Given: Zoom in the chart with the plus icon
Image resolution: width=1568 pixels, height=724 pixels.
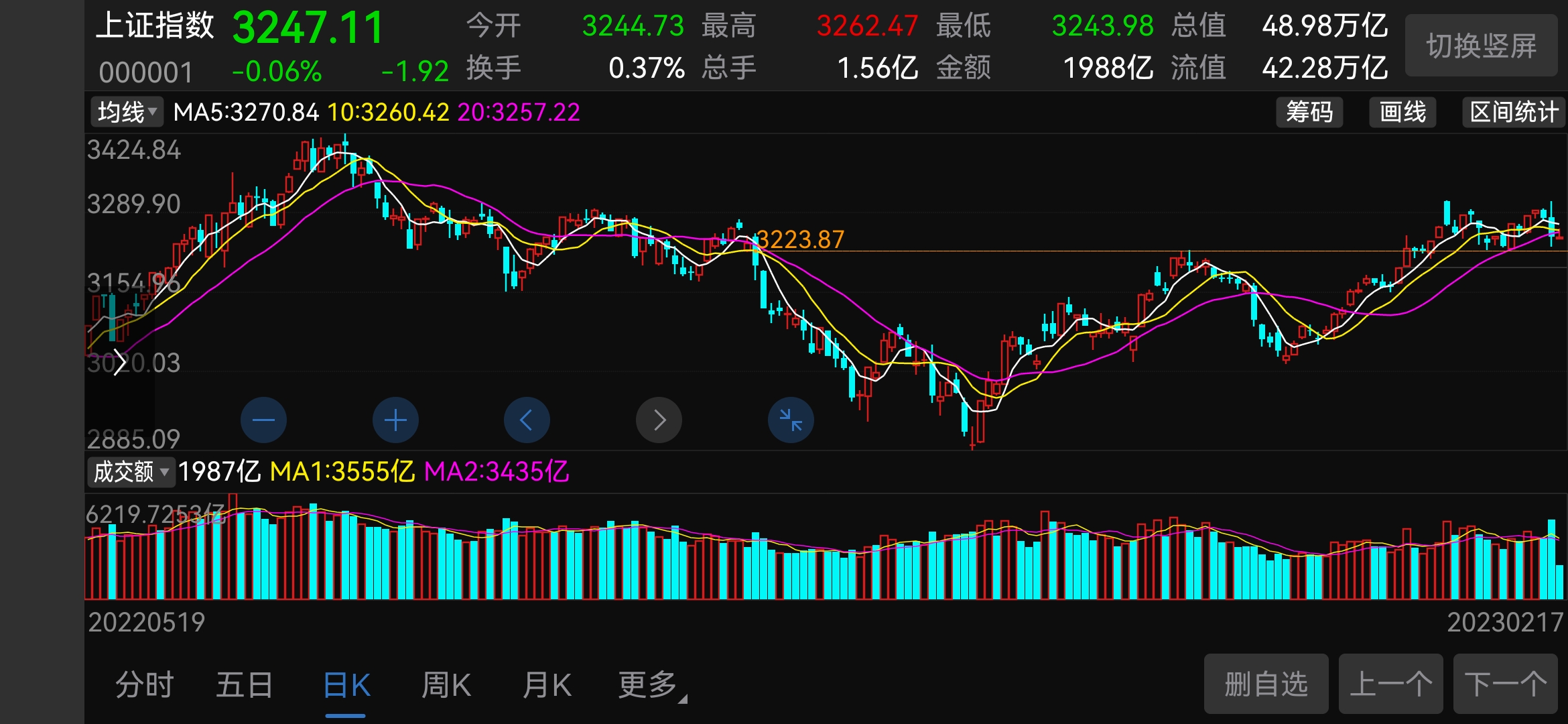Looking at the screenshot, I should point(395,419).
